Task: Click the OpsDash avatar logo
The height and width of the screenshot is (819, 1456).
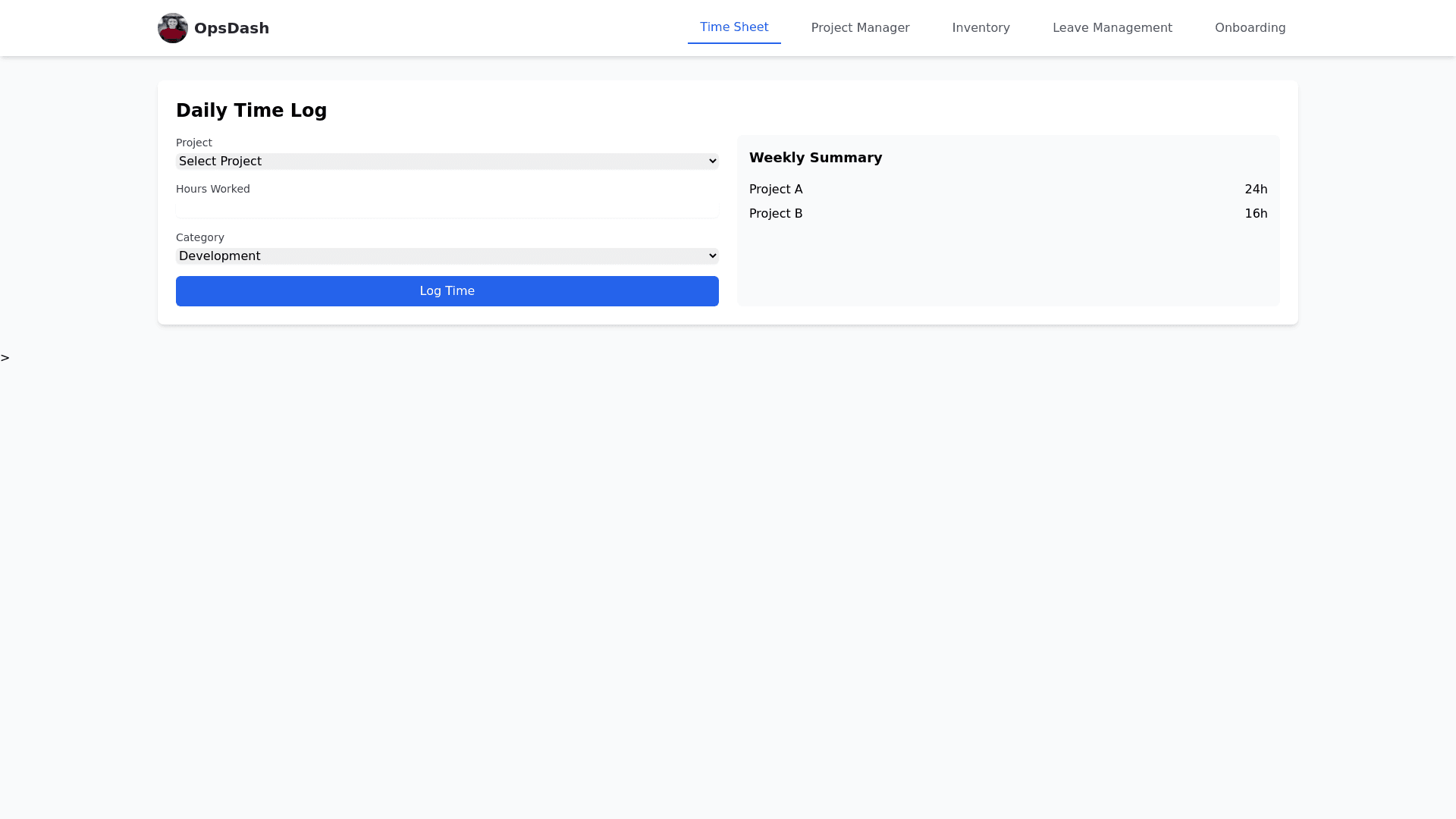Action: pos(172,28)
